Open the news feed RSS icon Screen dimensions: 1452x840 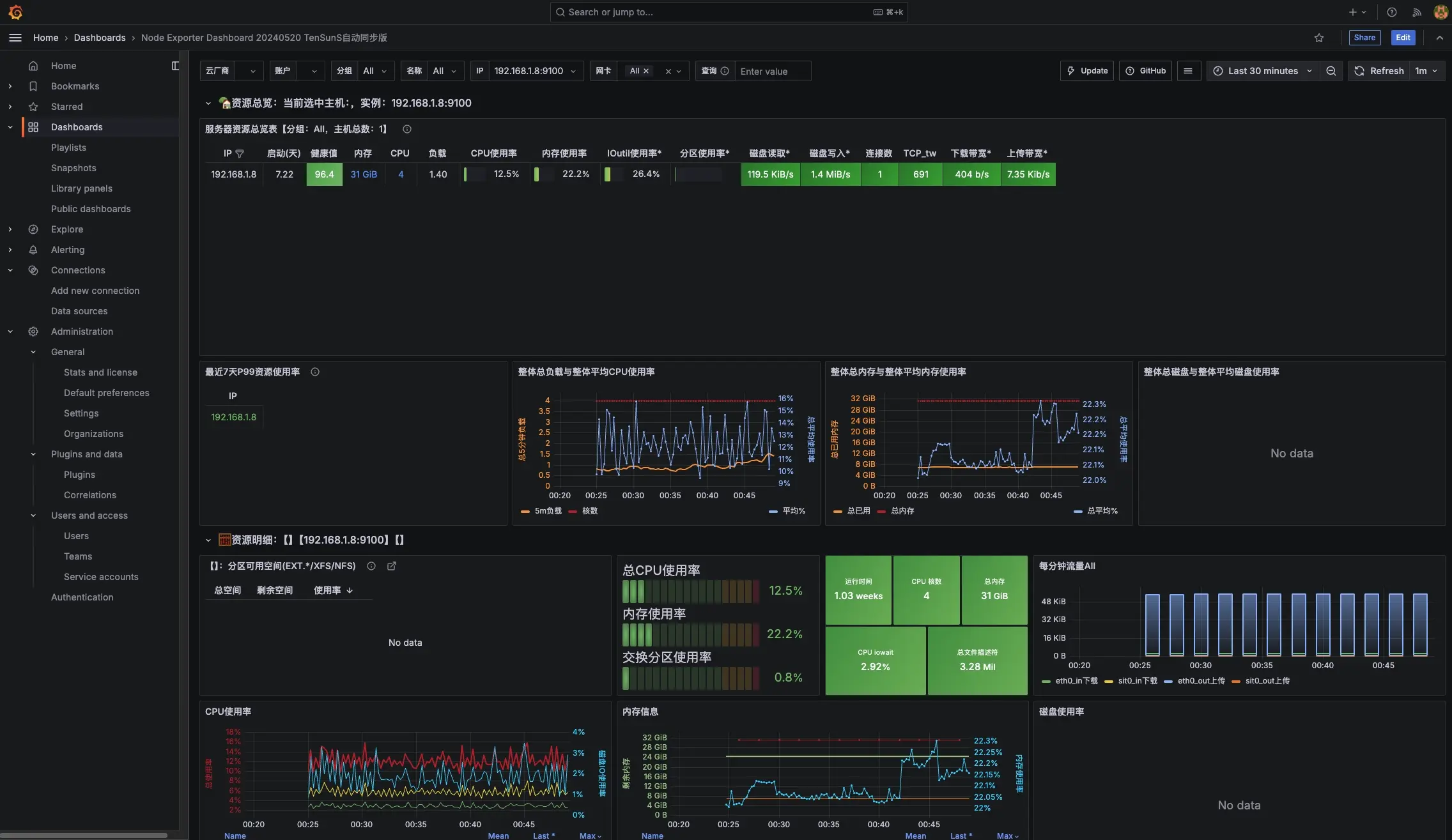coord(1416,12)
